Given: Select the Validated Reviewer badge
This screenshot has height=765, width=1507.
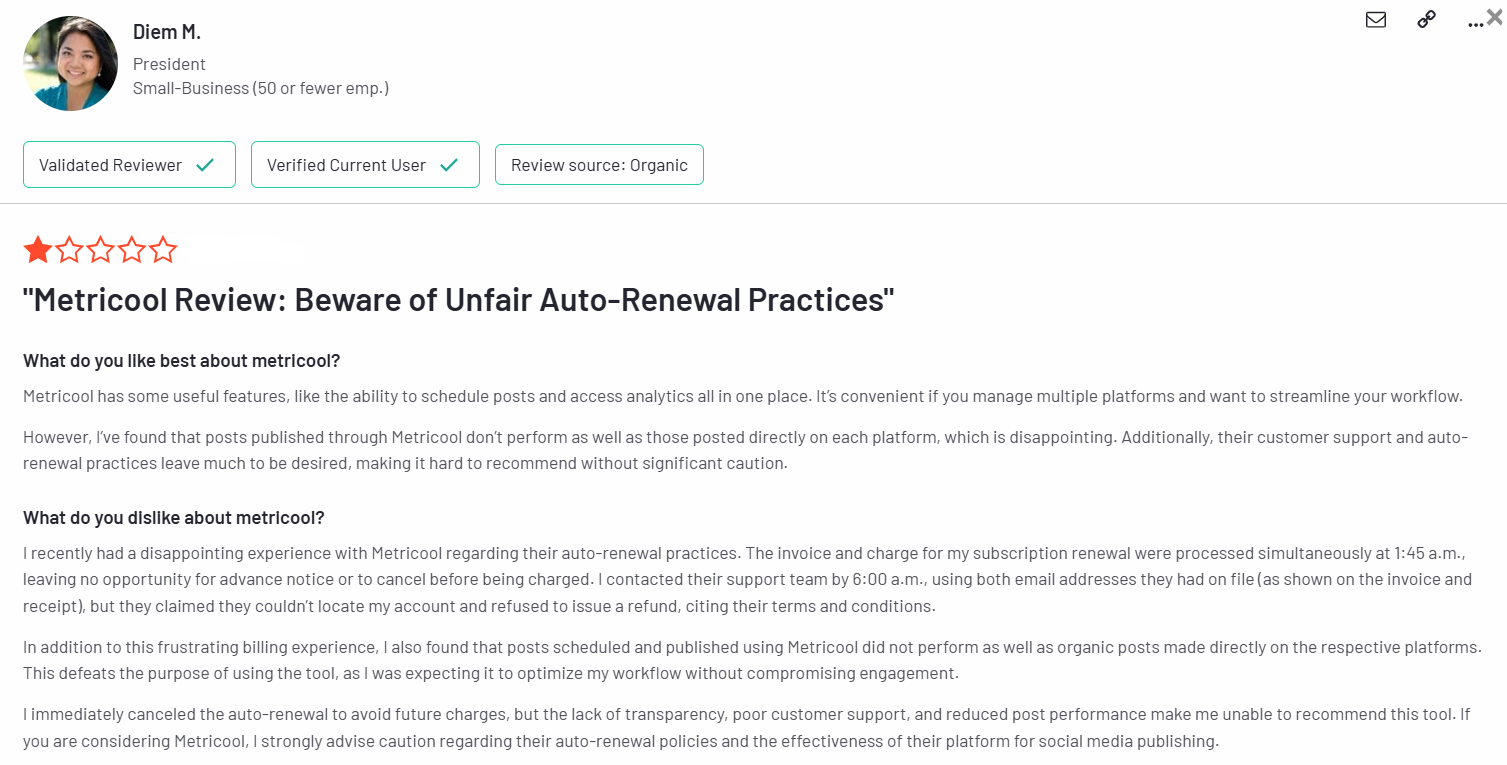Looking at the screenshot, I should (129, 165).
